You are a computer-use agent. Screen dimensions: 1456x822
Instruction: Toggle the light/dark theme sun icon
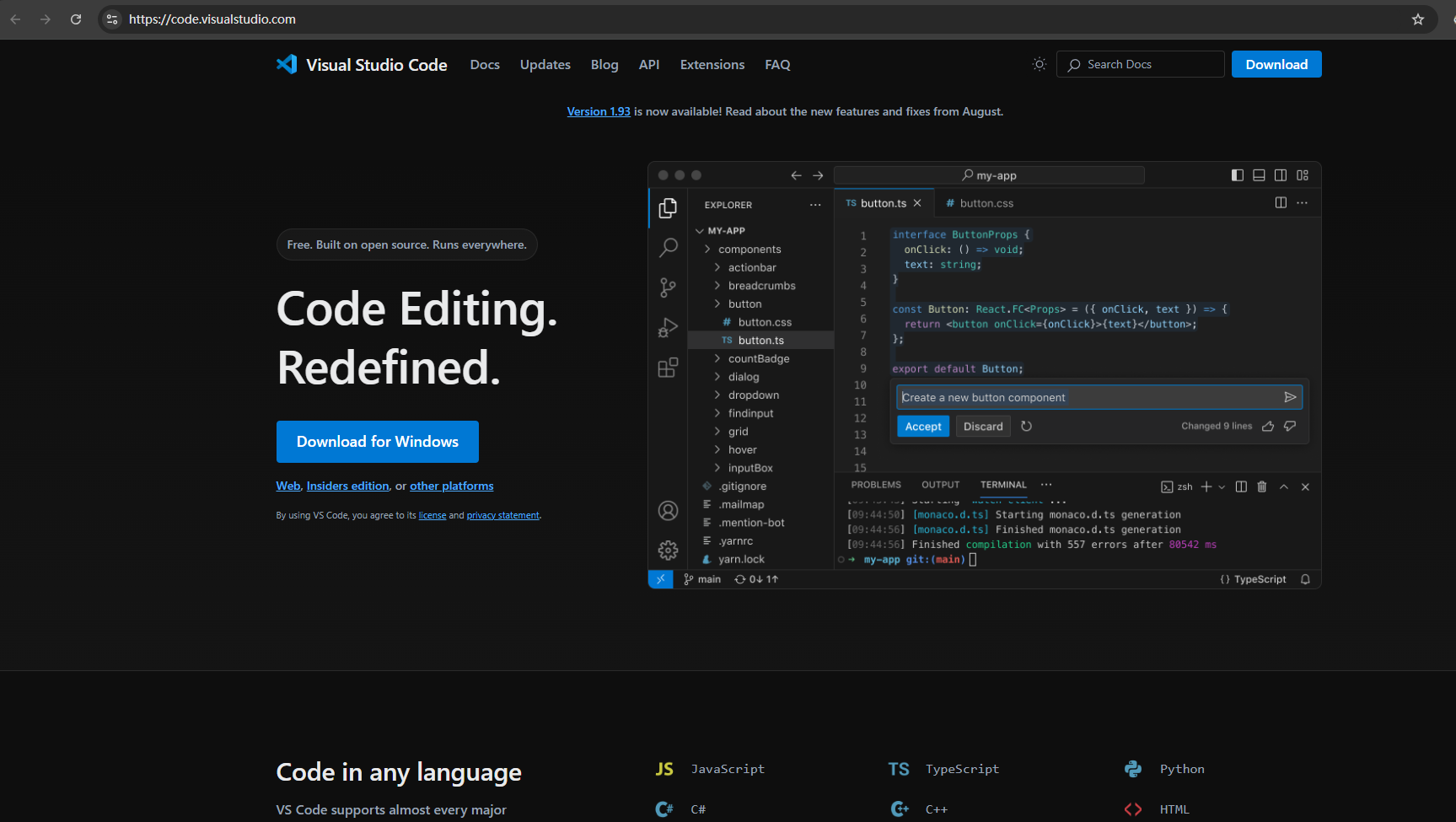(x=1040, y=64)
